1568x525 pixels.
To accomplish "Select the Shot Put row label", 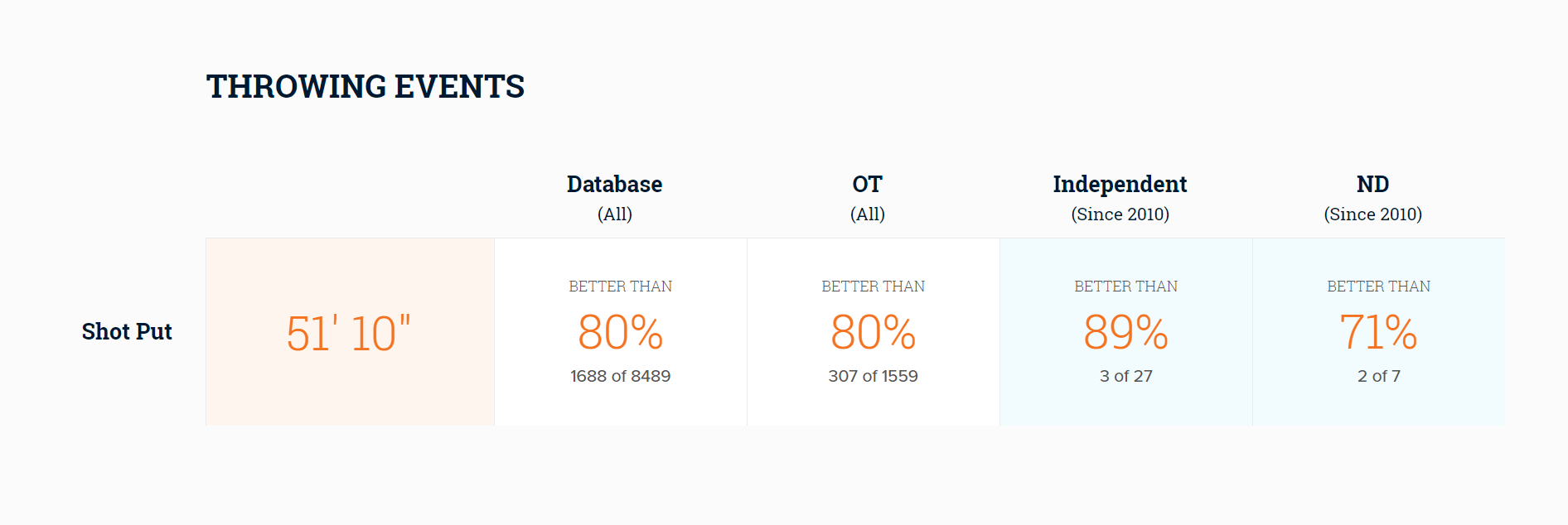I will pyautogui.click(x=127, y=331).
